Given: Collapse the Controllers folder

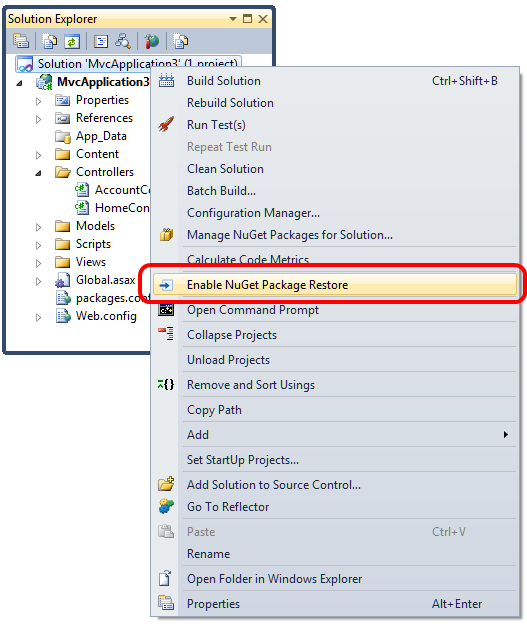Looking at the screenshot, I should click(x=39, y=173).
